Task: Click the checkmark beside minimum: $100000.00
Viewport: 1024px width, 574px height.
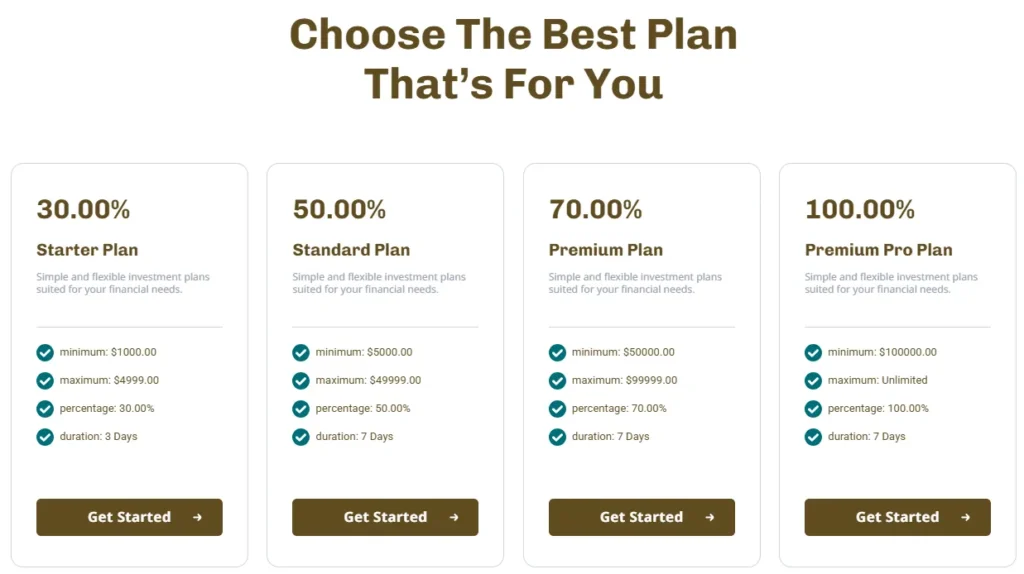Action: click(813, 352)
